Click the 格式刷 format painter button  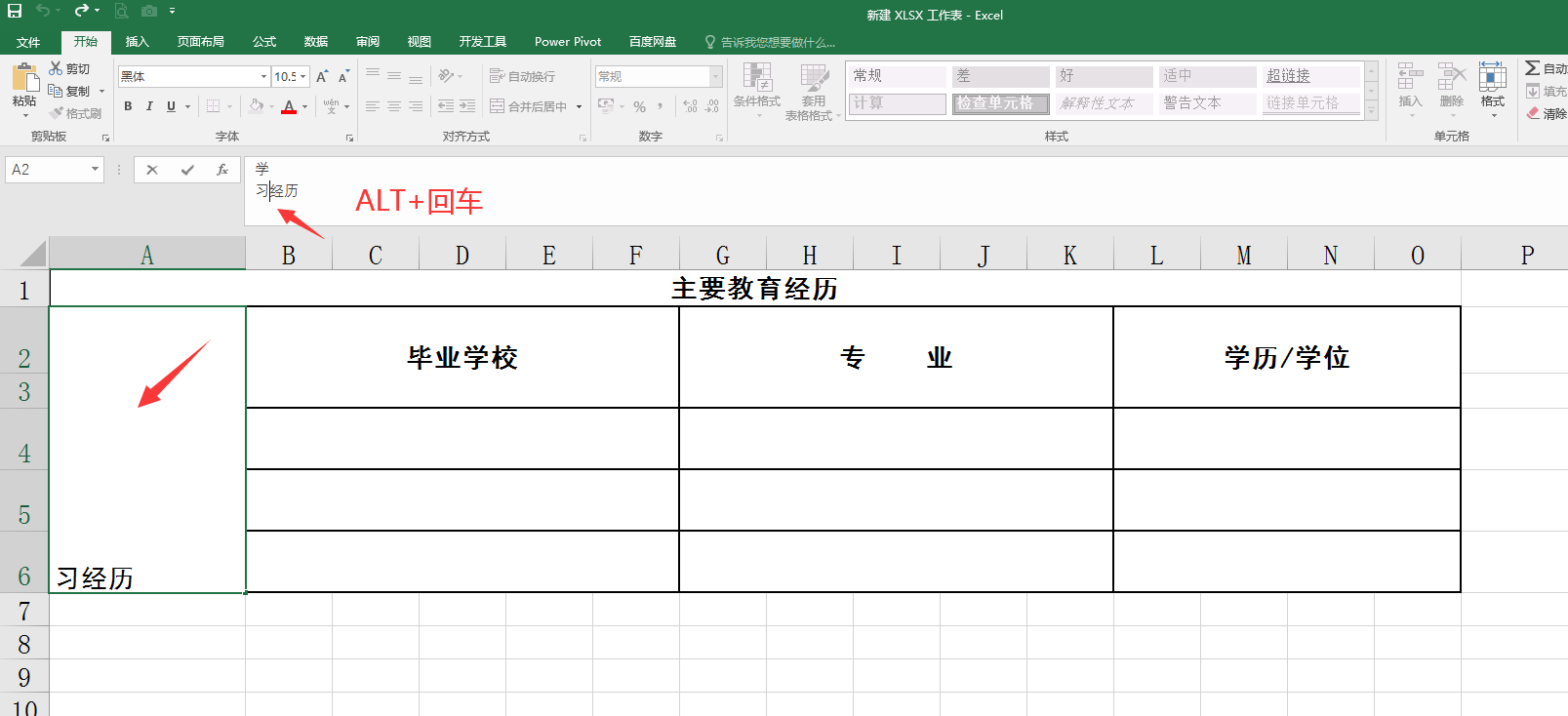click(76, 113)
